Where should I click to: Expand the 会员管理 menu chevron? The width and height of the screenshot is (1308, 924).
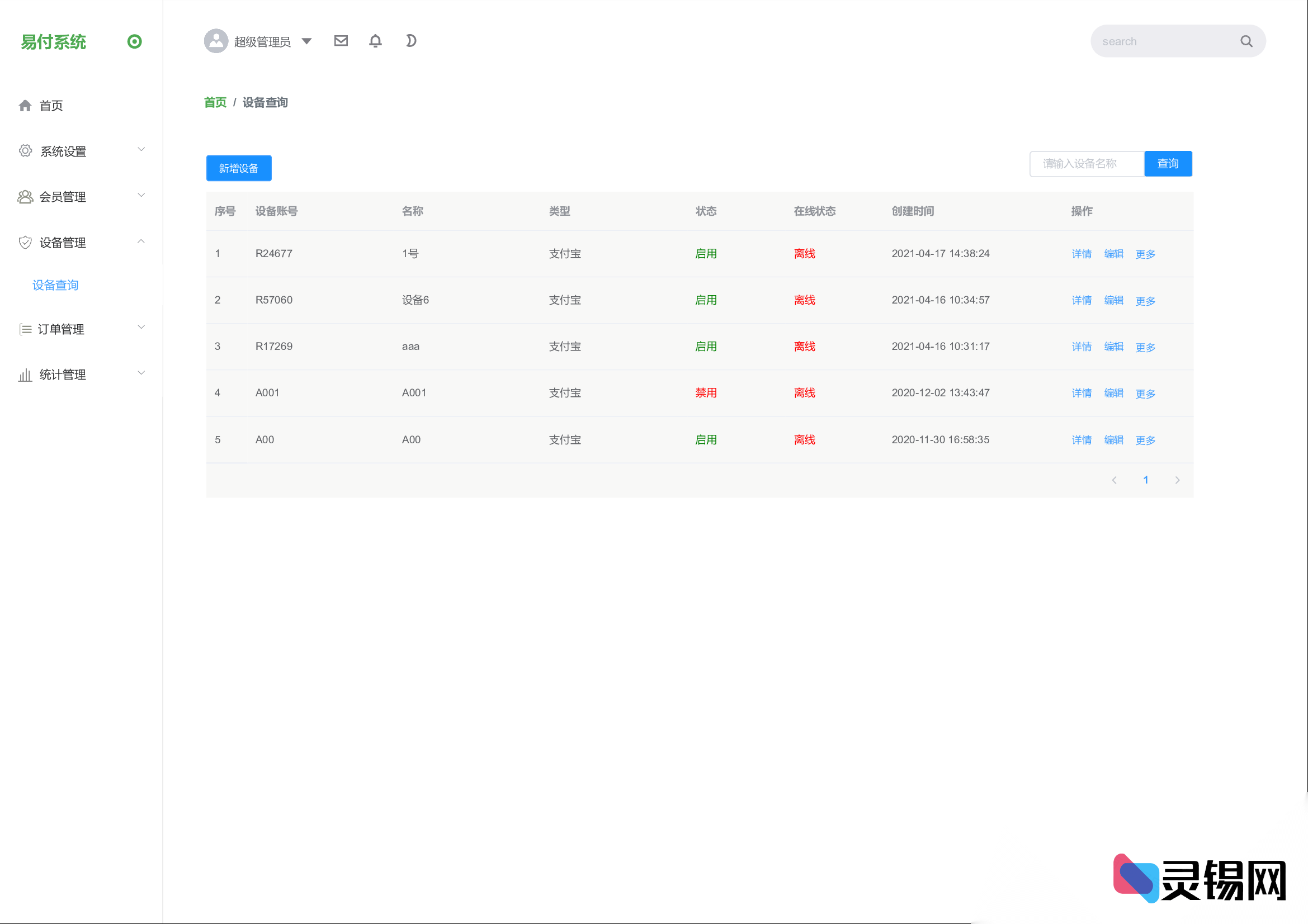click(x=141, y=195)
